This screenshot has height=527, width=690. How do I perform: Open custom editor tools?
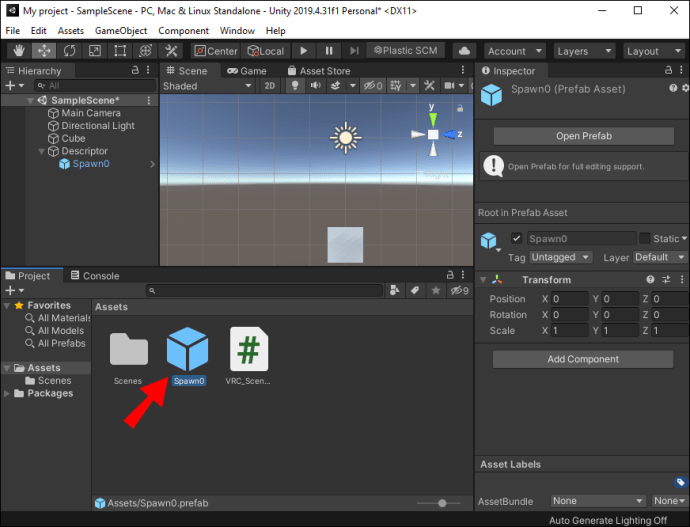point(171,51)
